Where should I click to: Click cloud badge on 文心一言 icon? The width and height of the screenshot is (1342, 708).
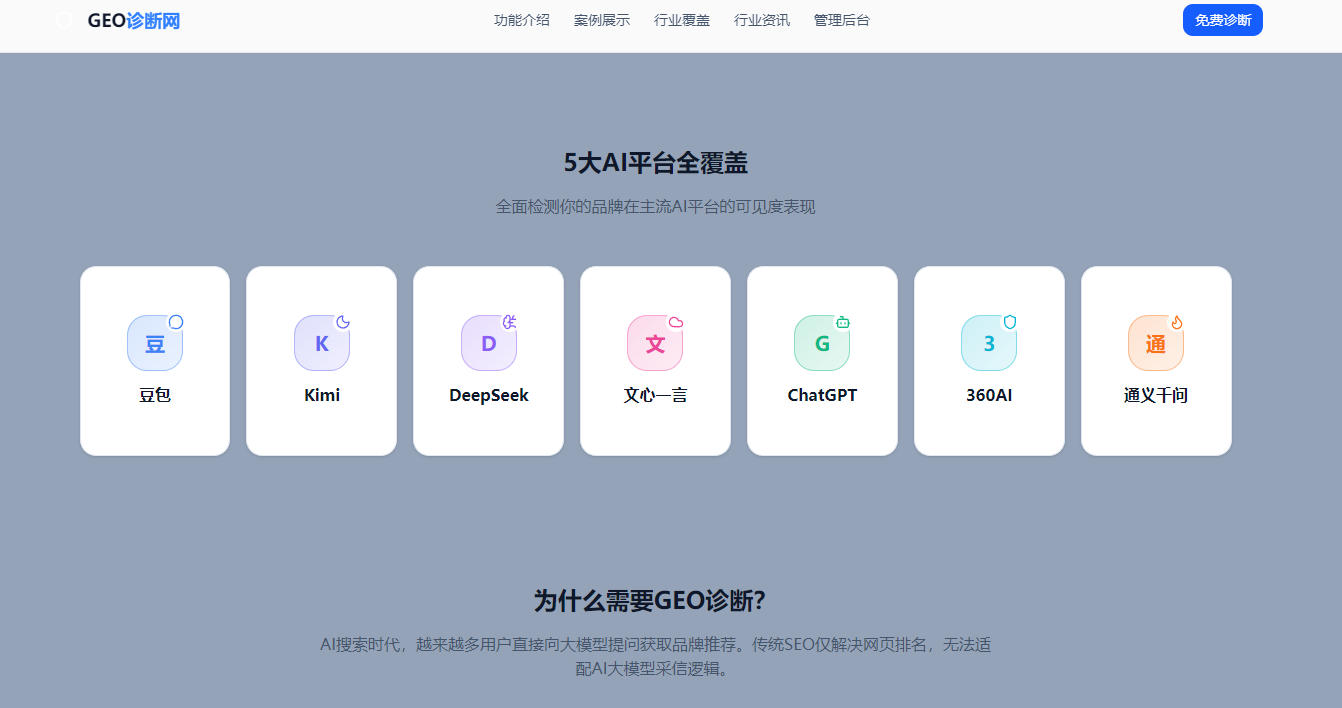tap(676, 322)
